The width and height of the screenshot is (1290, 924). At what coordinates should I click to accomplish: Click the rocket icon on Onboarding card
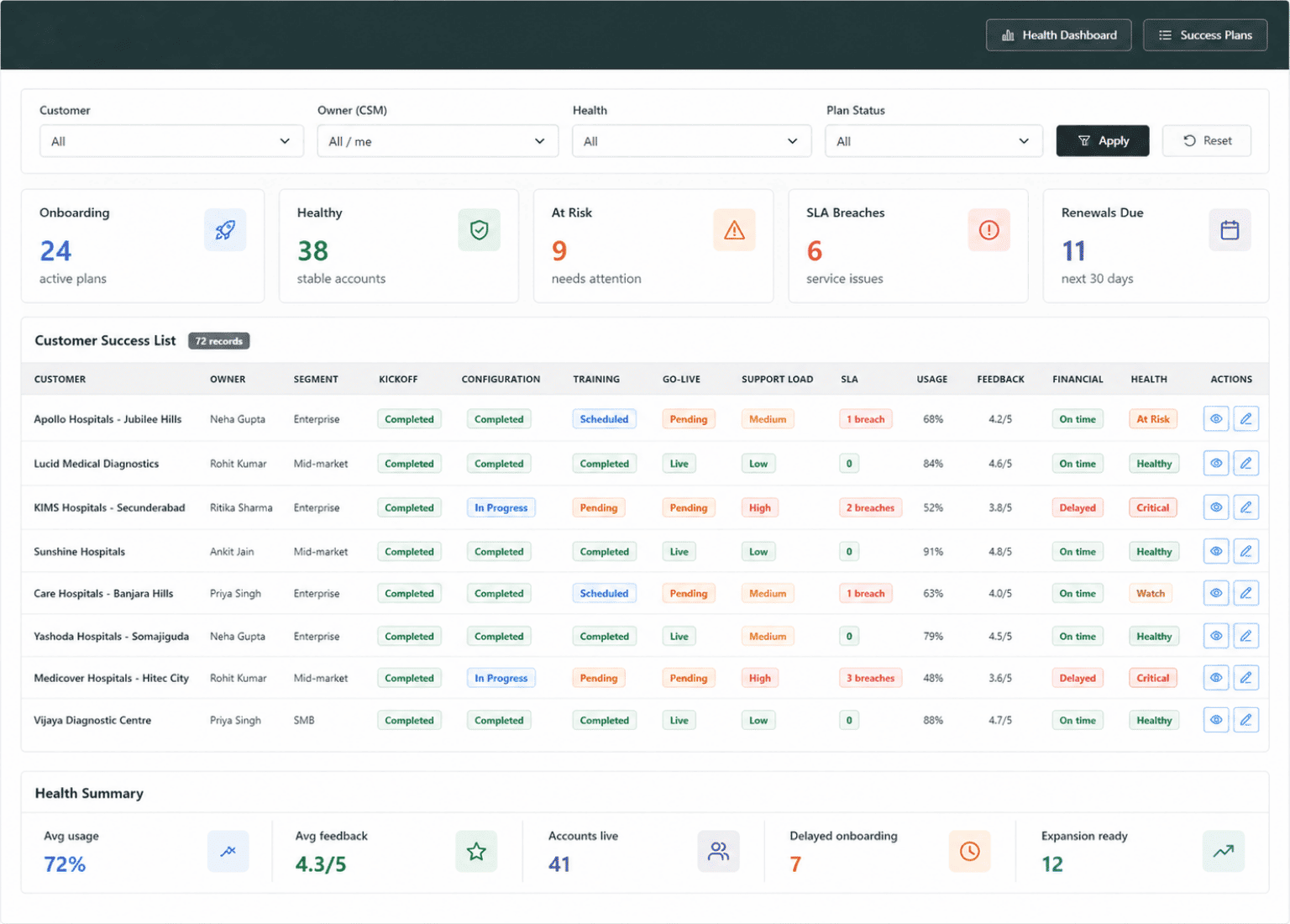pos(225,230)
